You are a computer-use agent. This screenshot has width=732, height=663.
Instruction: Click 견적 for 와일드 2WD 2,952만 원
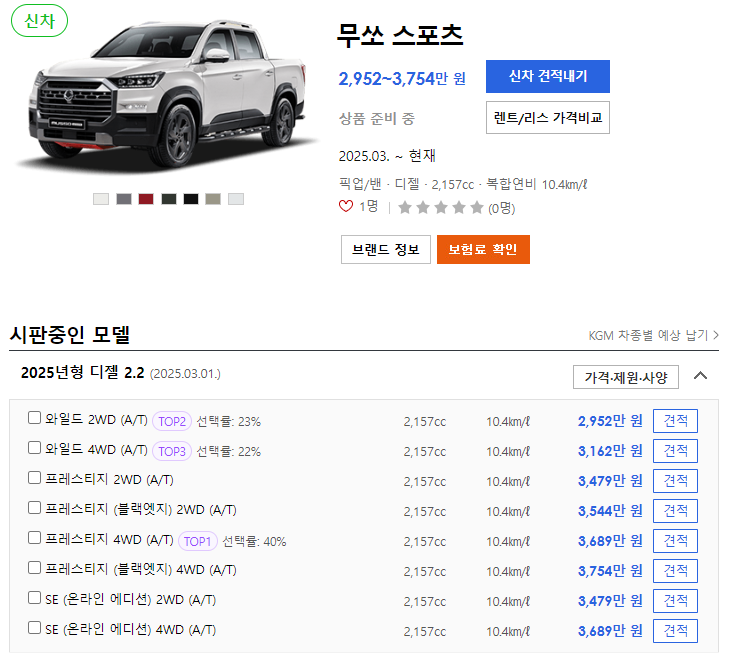(x=675, y=421)
